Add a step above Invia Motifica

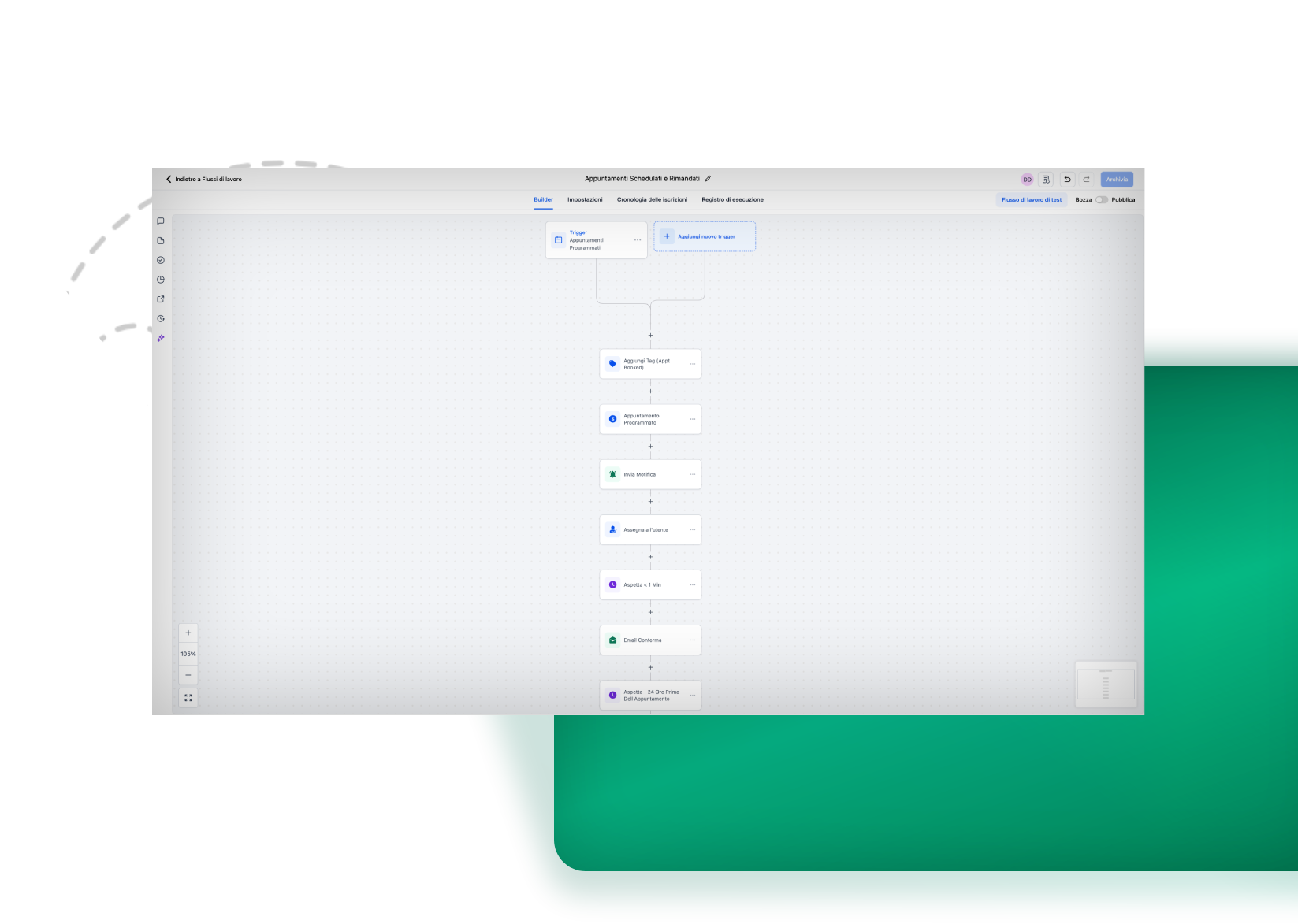650,447
